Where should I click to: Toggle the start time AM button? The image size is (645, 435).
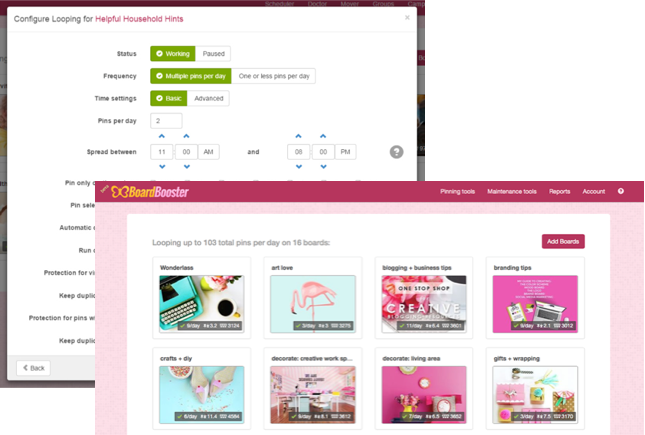pyautogui.click(x=209, y=152)
